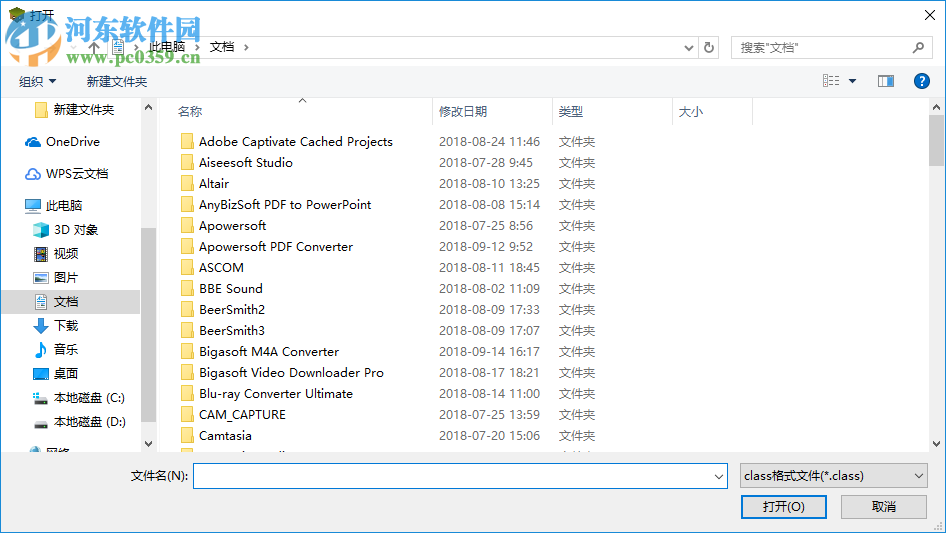Image resolution: width=946 pixels, height=533 pixels.
Task: Click the file list vertical scrollbar down arrow
Action: click(x=936, y=444)
